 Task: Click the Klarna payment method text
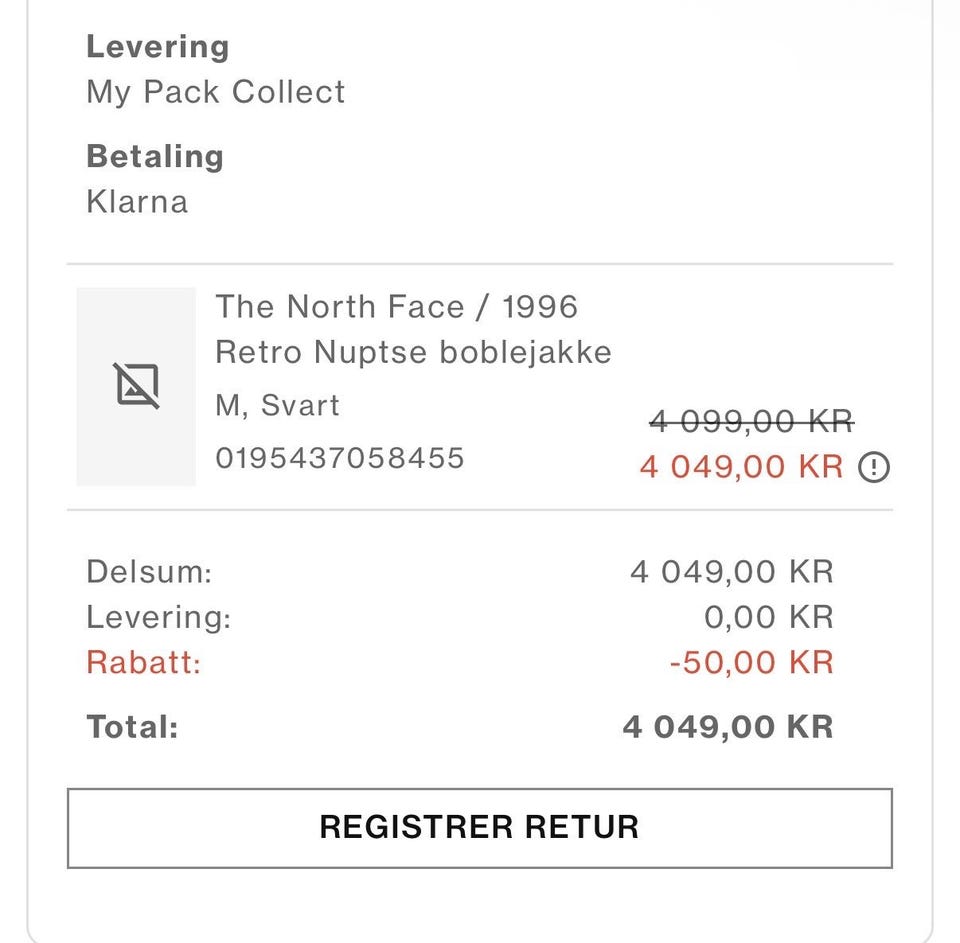click(136, 202)
